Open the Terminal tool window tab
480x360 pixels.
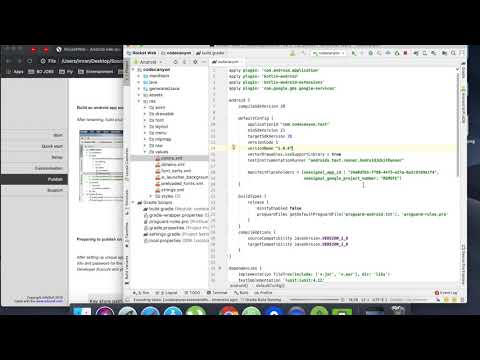tap(217, 293)
